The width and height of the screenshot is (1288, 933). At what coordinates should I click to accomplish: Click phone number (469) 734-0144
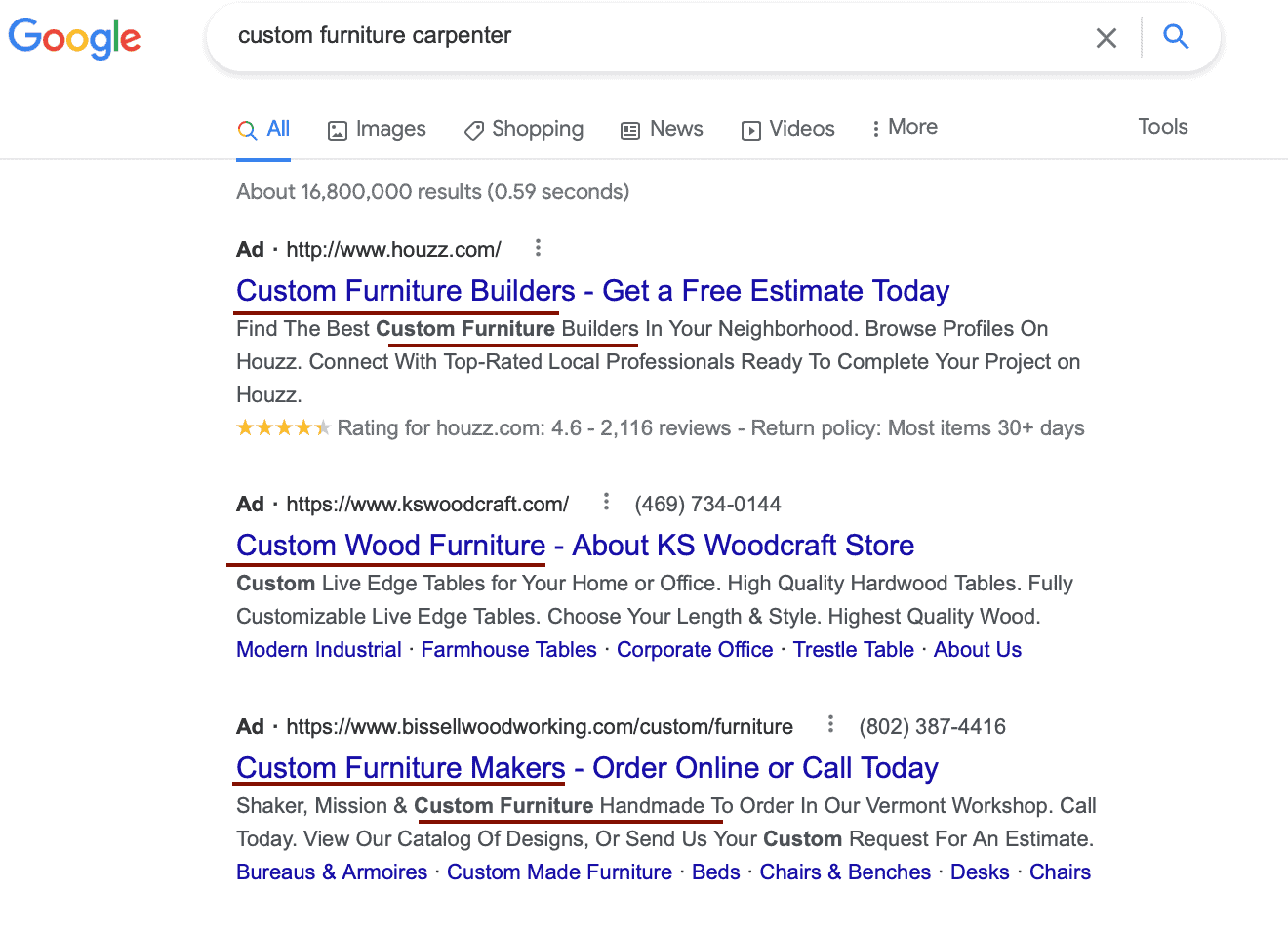707,505
